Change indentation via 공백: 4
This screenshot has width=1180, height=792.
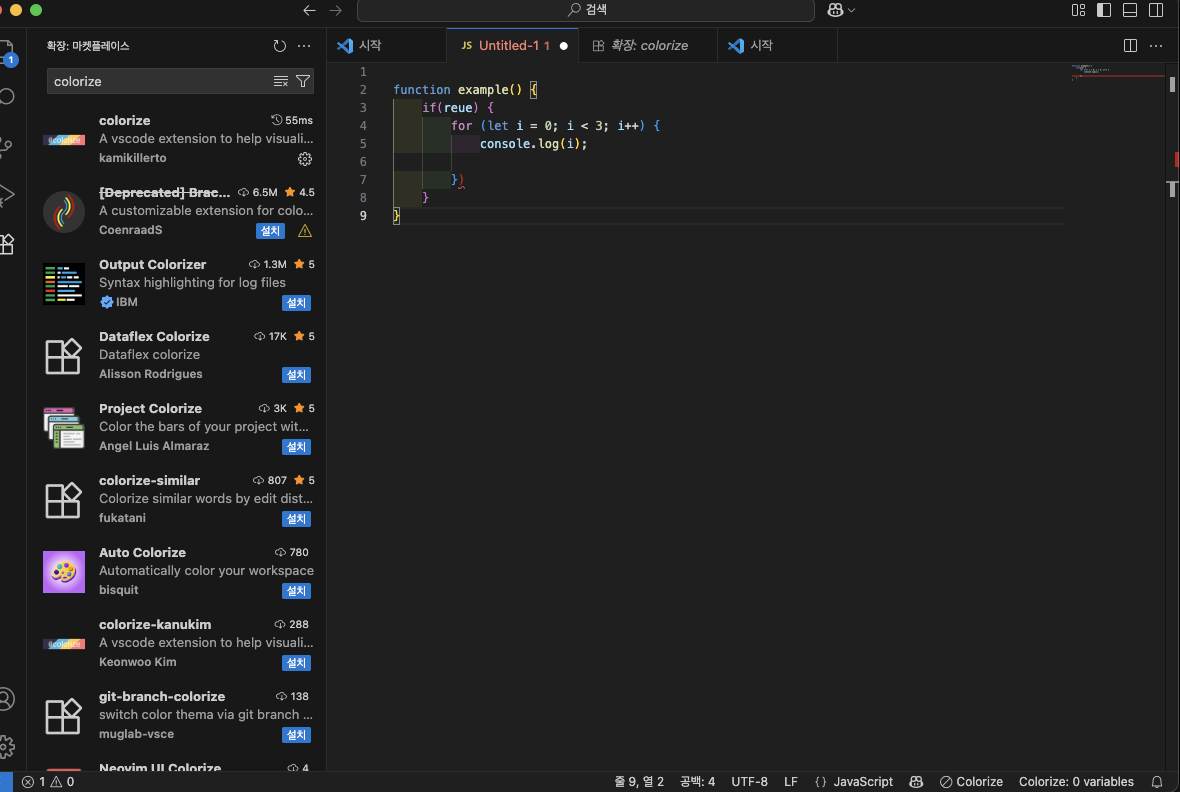click(697, 782)
